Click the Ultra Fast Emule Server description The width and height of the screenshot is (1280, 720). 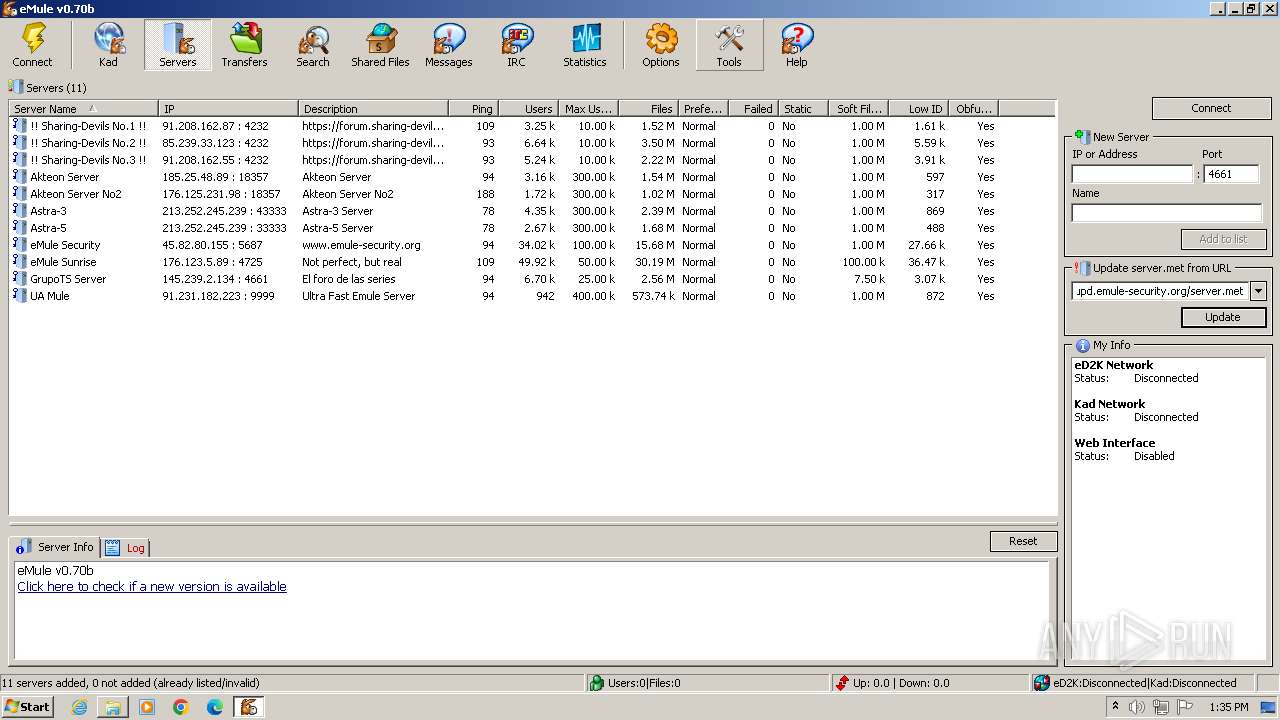click(x=358, y=296)
